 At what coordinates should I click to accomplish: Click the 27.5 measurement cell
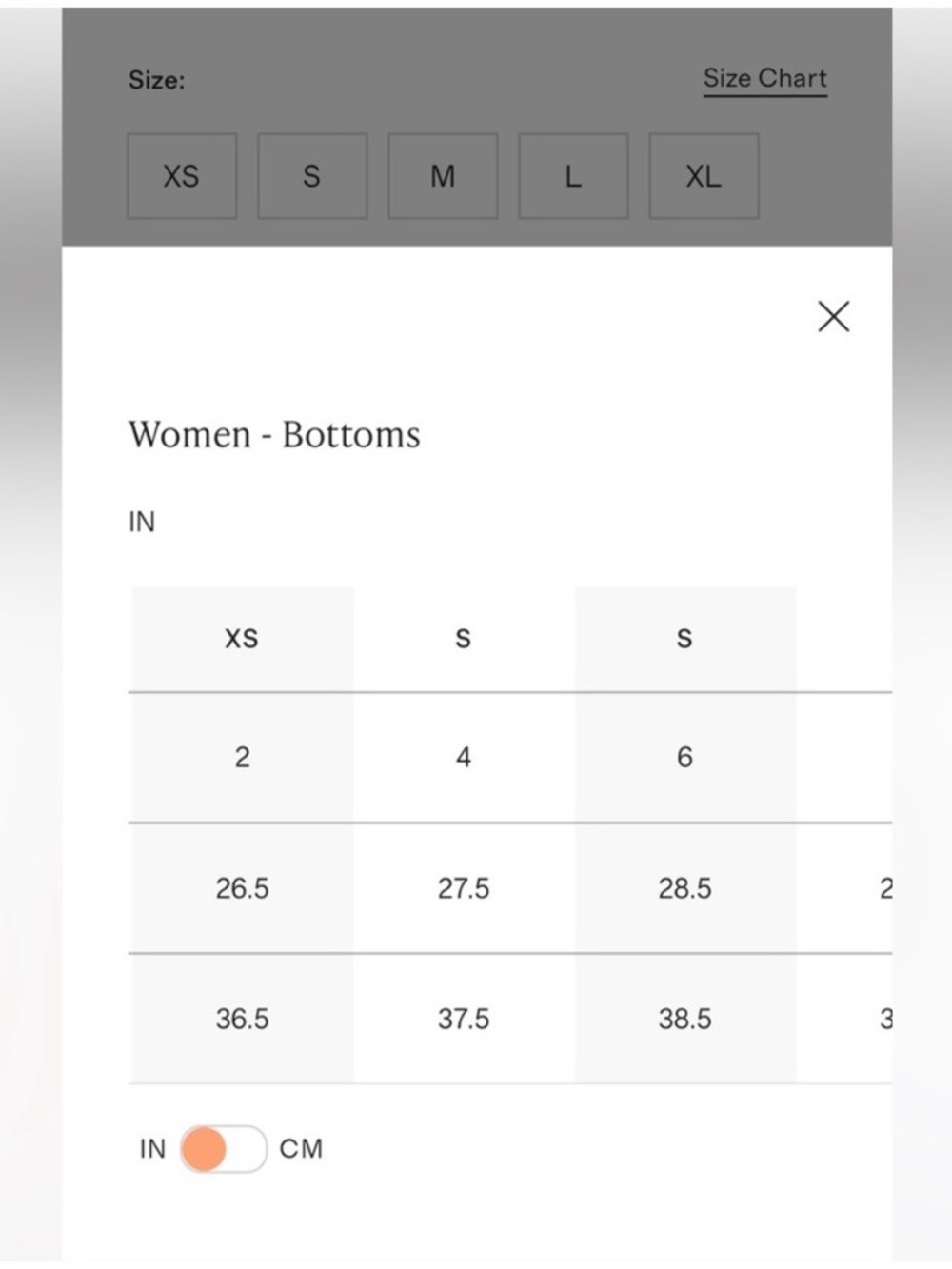tap(464, 888)
